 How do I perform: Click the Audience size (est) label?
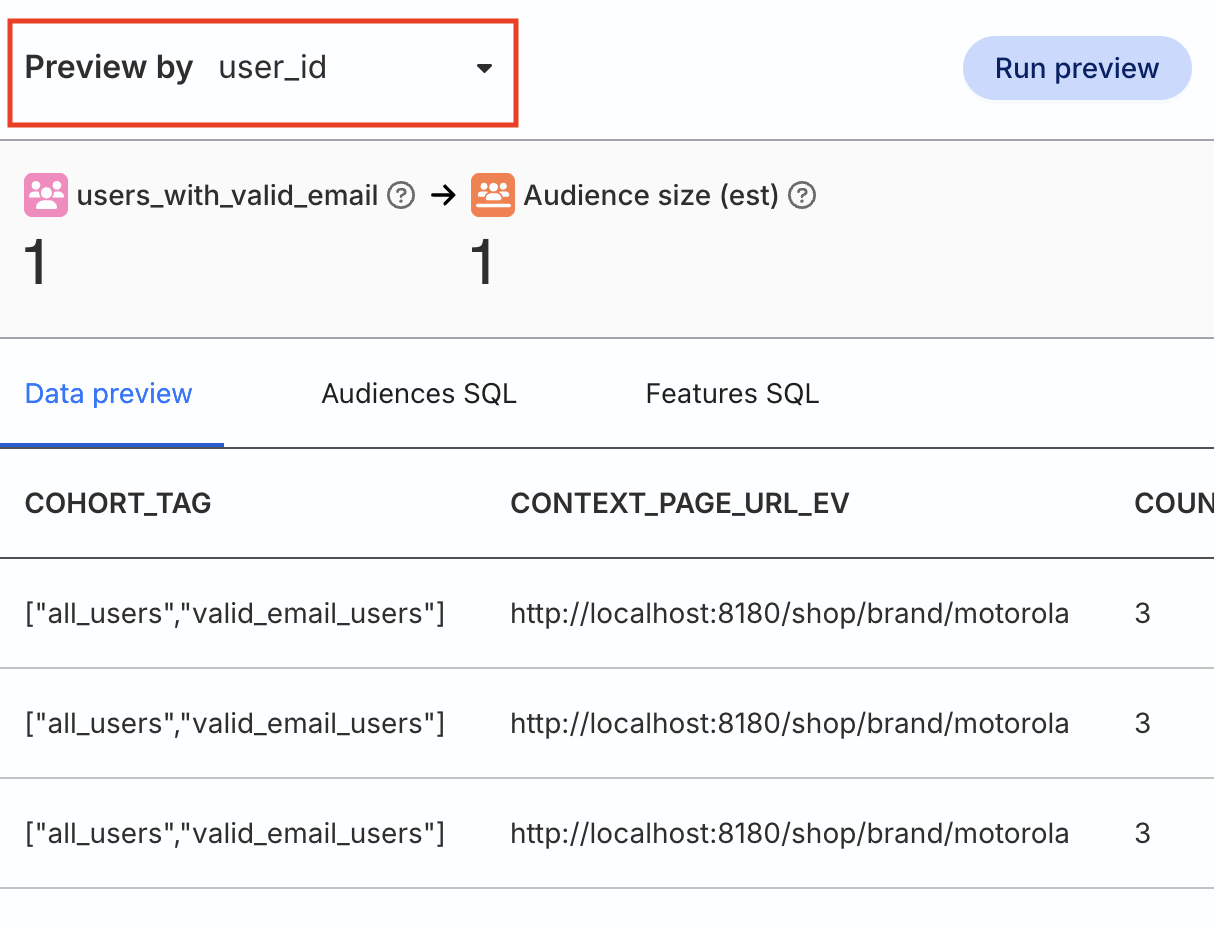pos(651,196)
